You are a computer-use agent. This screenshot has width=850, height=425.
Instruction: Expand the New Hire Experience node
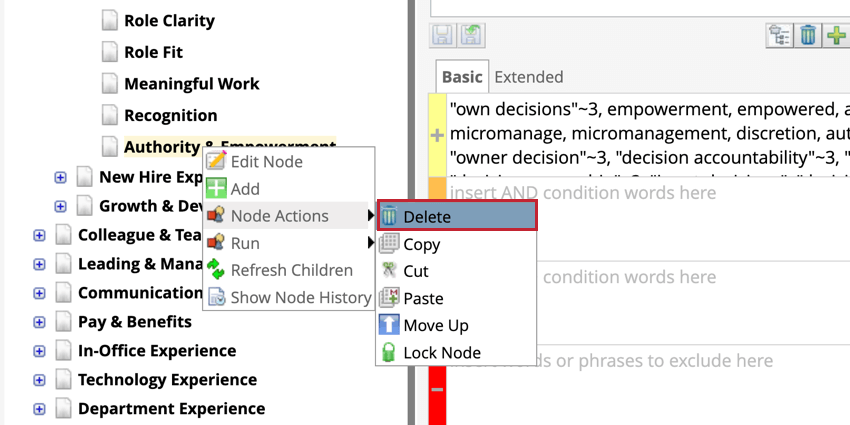[60, 178]
